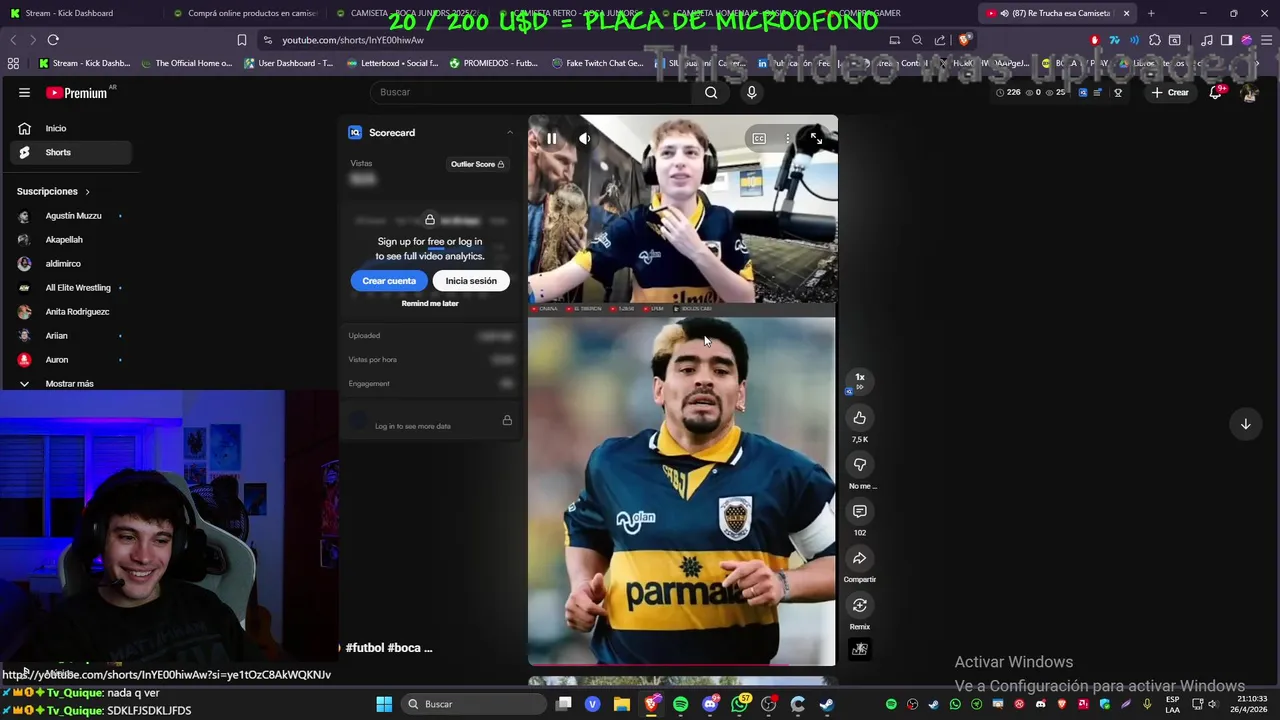
Task: Click Inicia sesión in Scorecard
Action: click(x=471, y=281)
